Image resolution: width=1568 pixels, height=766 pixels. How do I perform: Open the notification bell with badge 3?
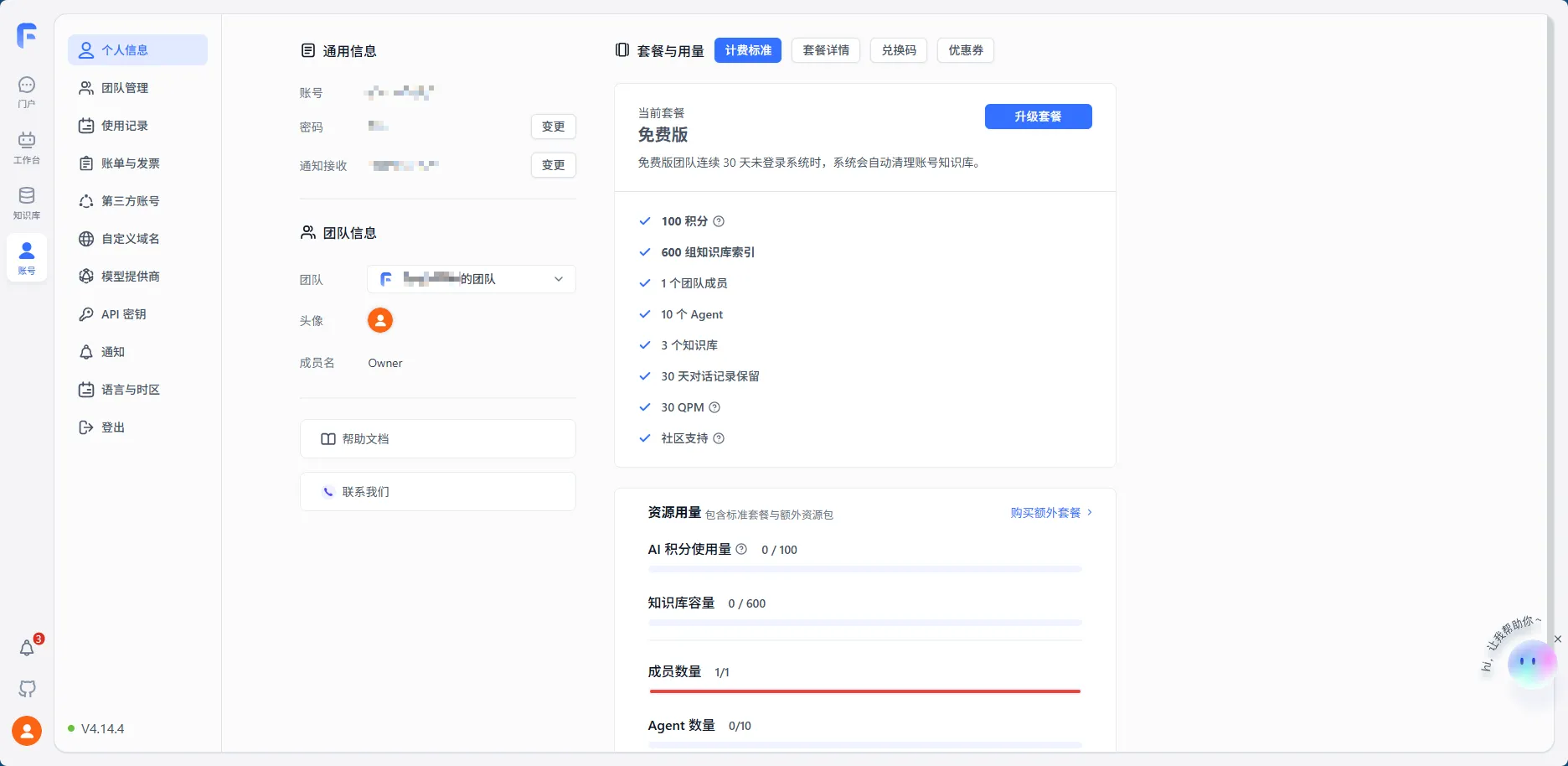(27, 647)
